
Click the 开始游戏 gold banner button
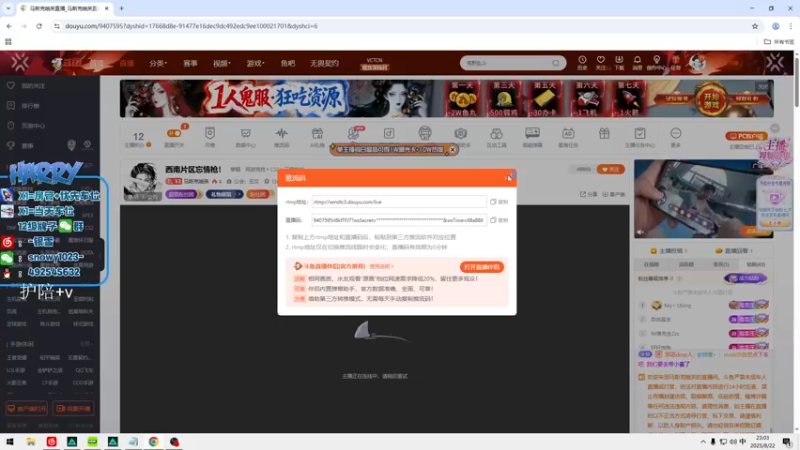711,100
